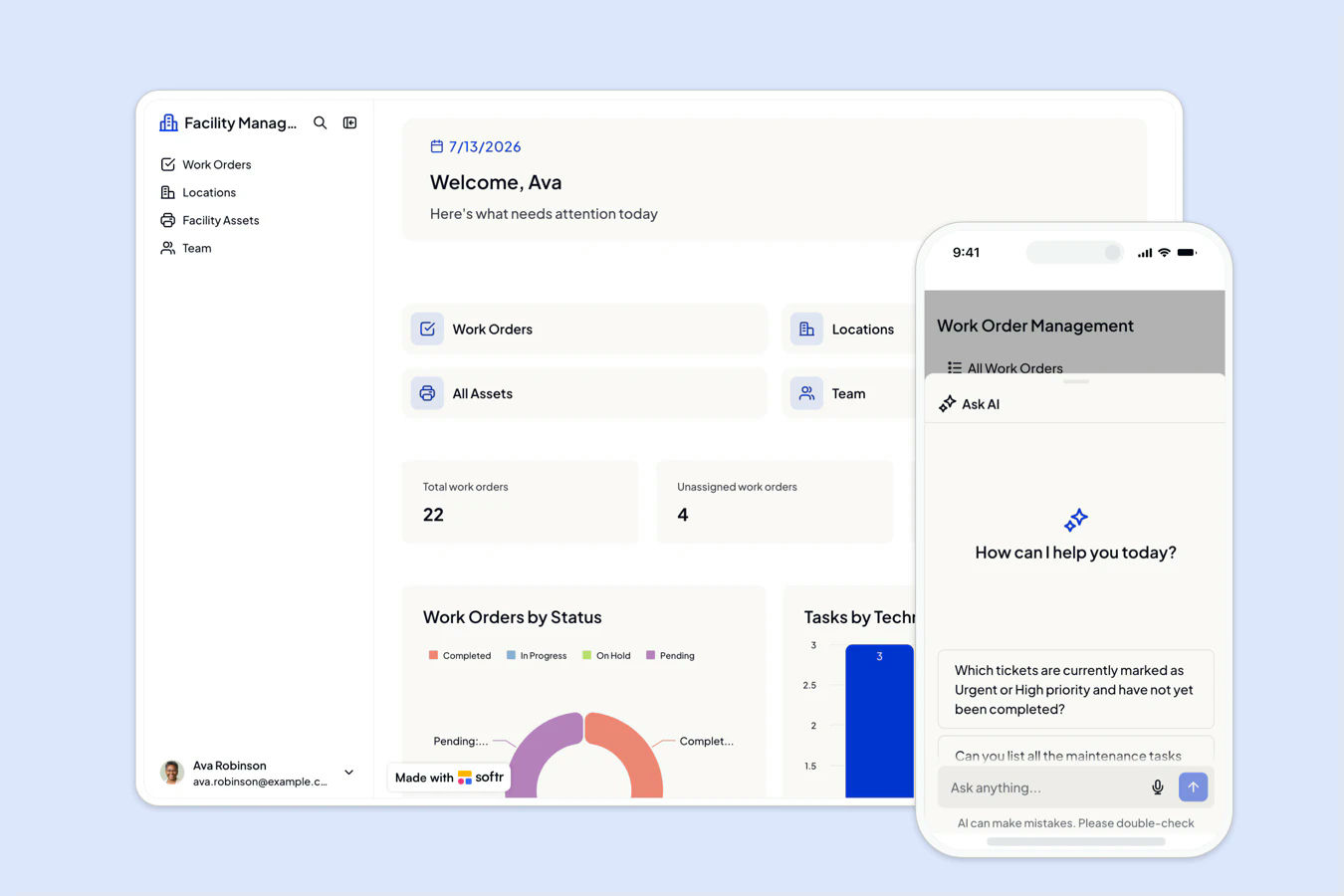Viewport: 1344px width, 896px height.
Task: Click the Work Order Management heading
Action: click(1035, 326)
